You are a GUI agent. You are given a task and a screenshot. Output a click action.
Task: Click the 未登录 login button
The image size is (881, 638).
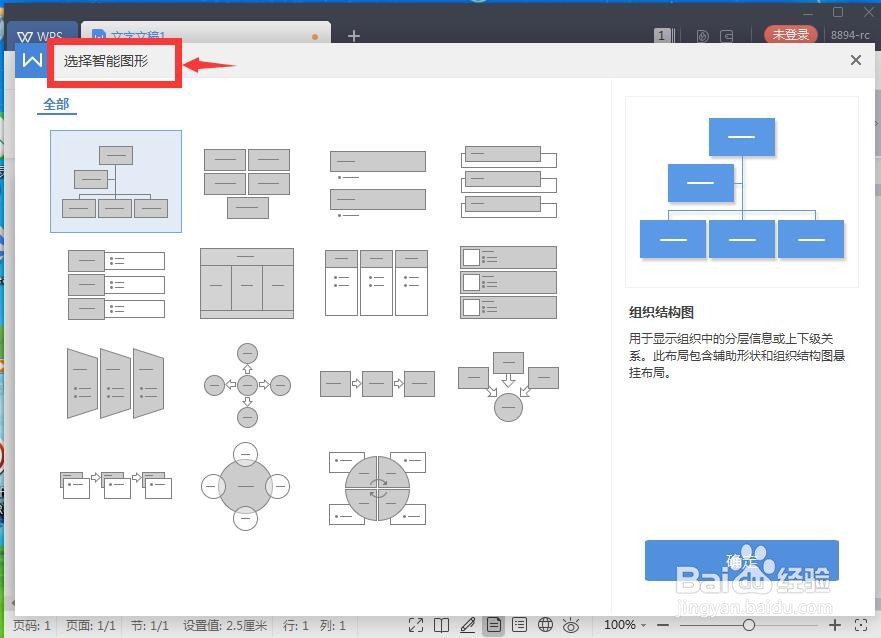pyautogui.click(x=790, y=35)
